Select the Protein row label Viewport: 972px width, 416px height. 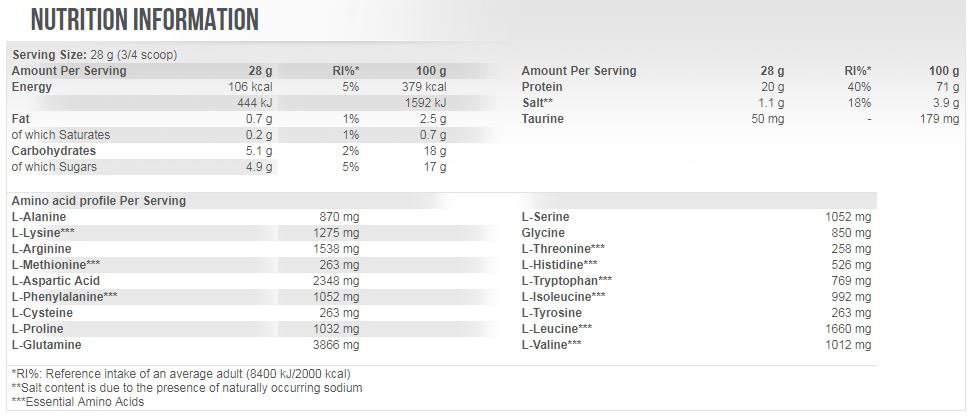click(543, 87)
